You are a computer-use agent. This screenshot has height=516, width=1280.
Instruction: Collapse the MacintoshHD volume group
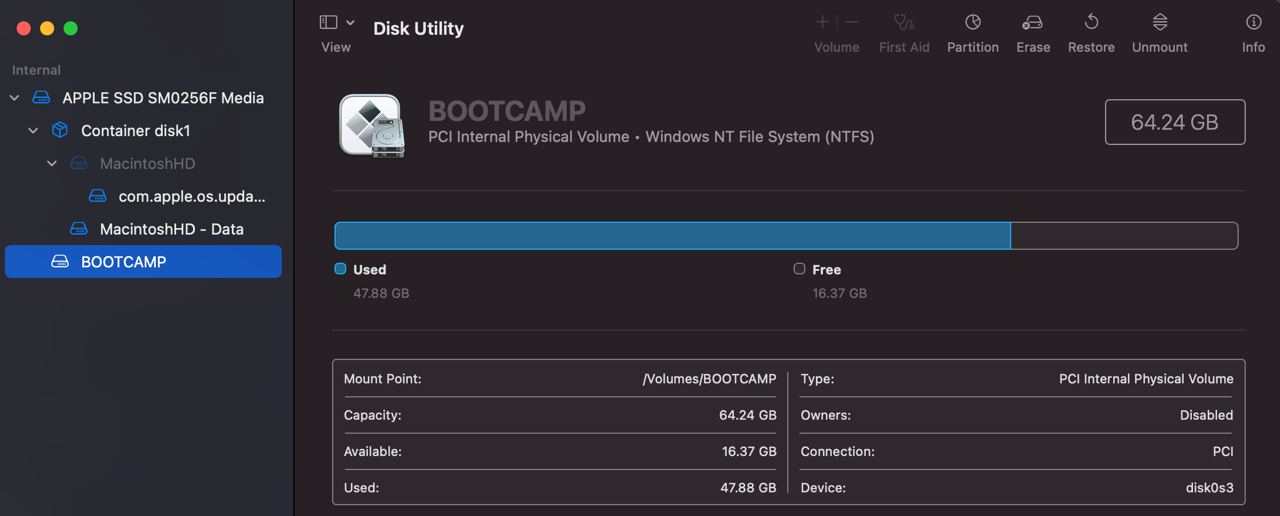[x=52, y=164]
